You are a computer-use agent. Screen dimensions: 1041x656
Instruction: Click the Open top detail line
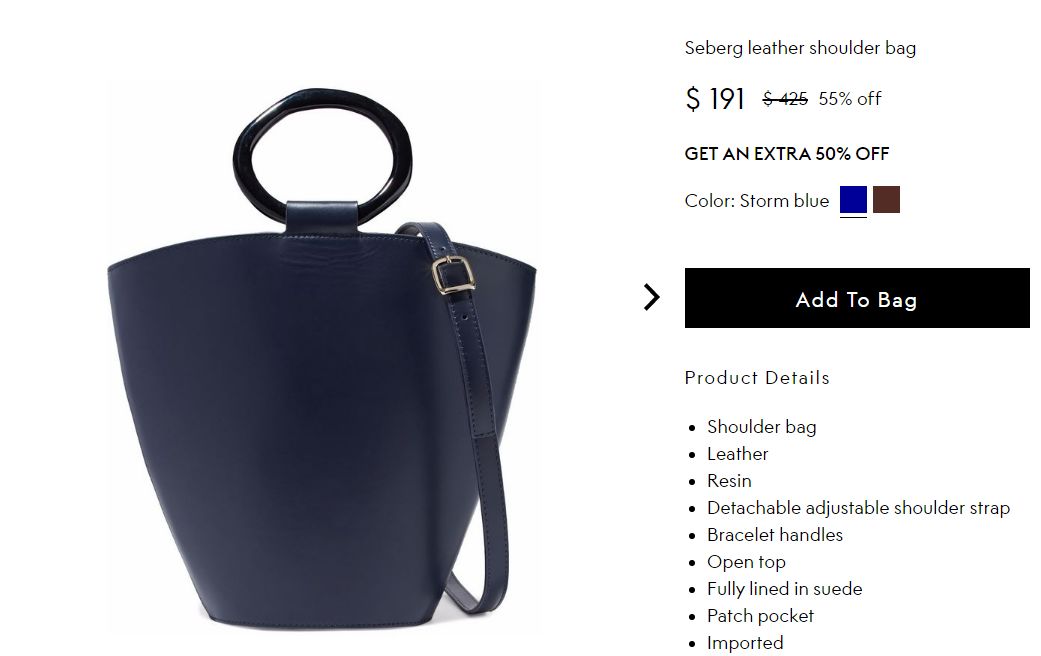click(x=746, y=562)
